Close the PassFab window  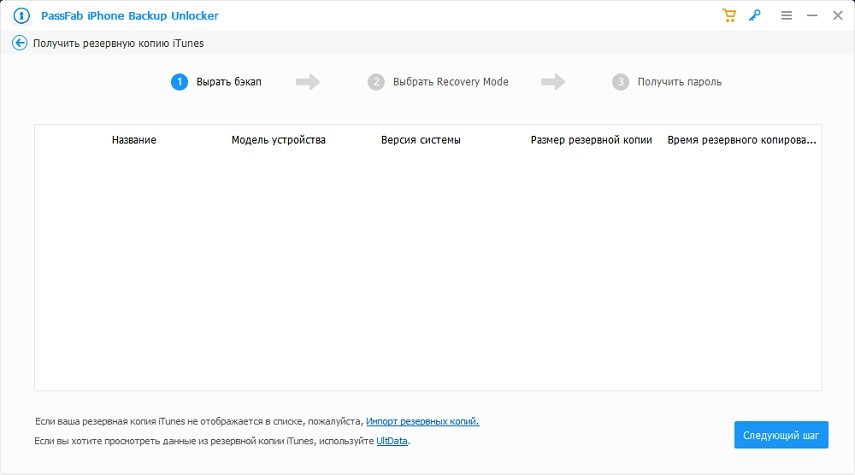(838, 16)
